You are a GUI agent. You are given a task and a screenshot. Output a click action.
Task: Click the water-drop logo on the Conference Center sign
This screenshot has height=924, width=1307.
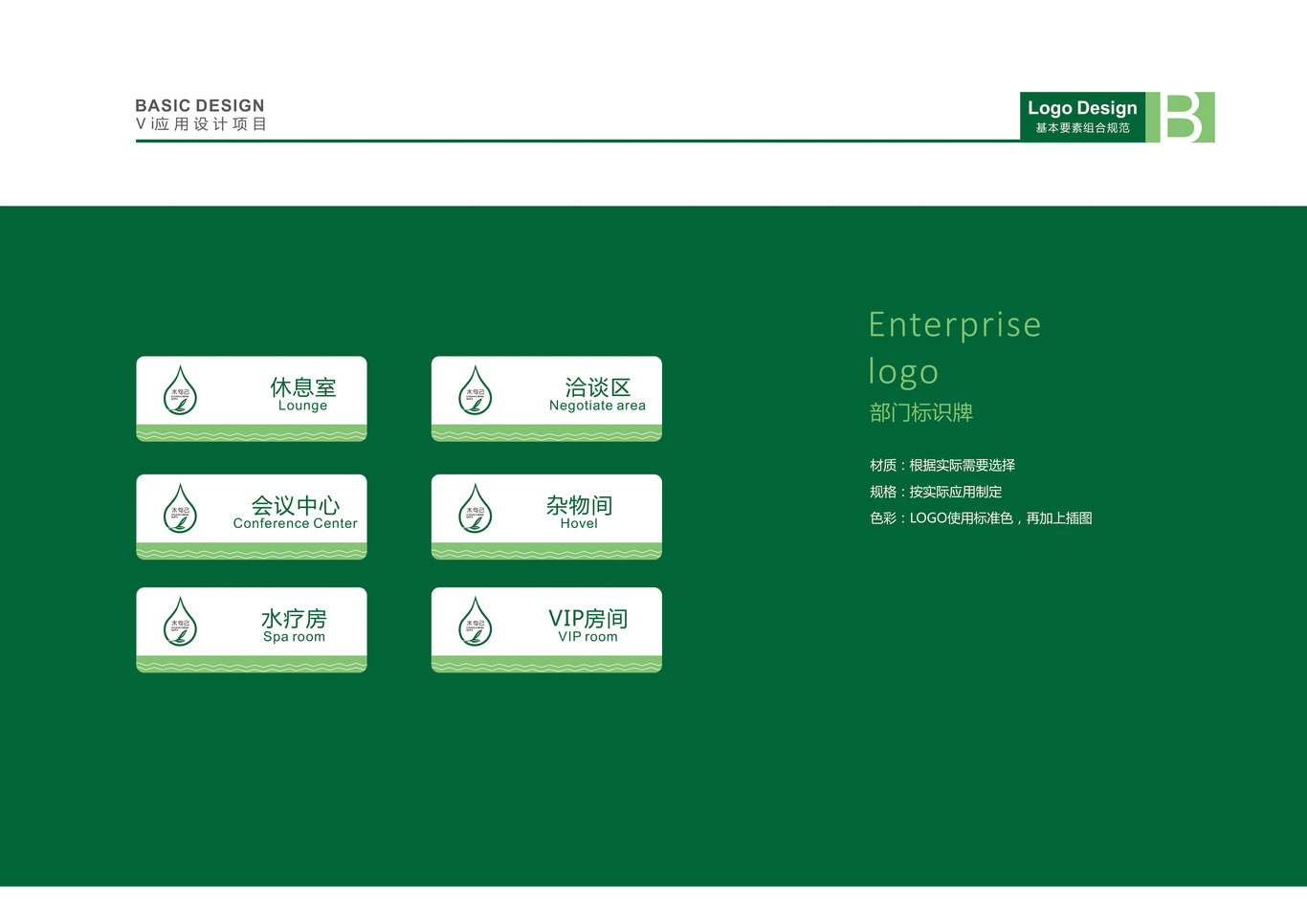tap(180, 508)
